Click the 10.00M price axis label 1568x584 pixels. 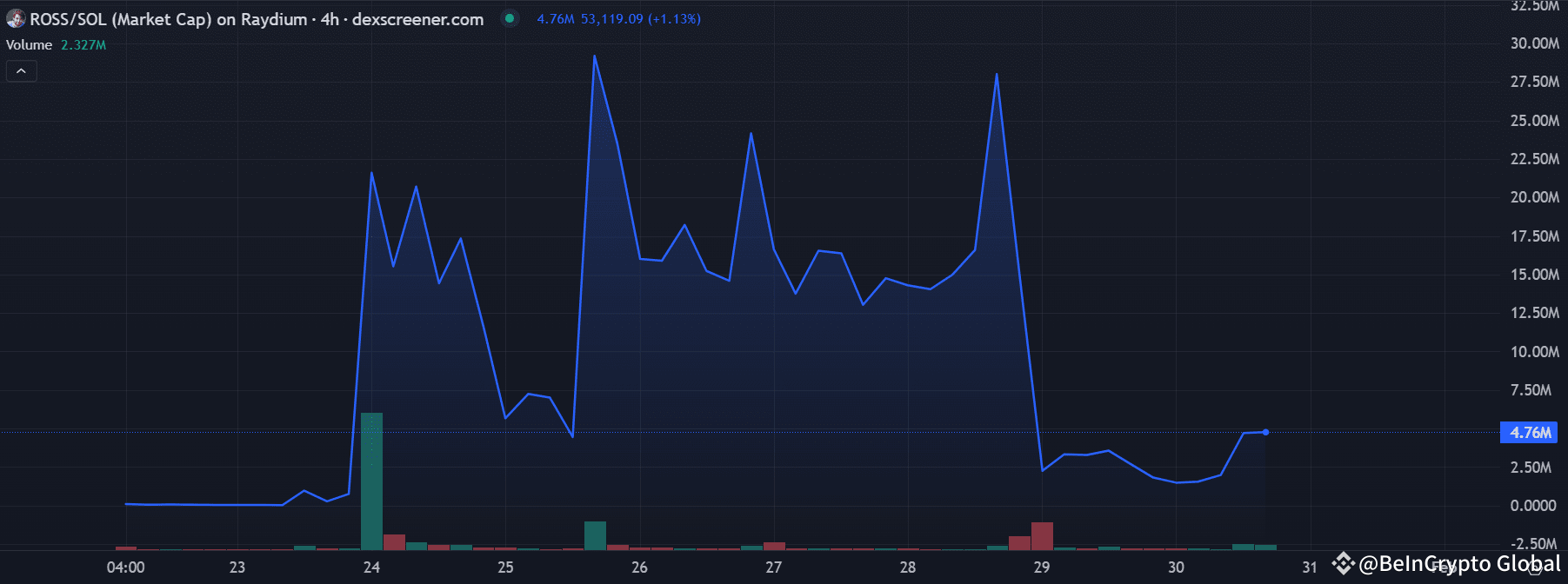click(1535, 352)
